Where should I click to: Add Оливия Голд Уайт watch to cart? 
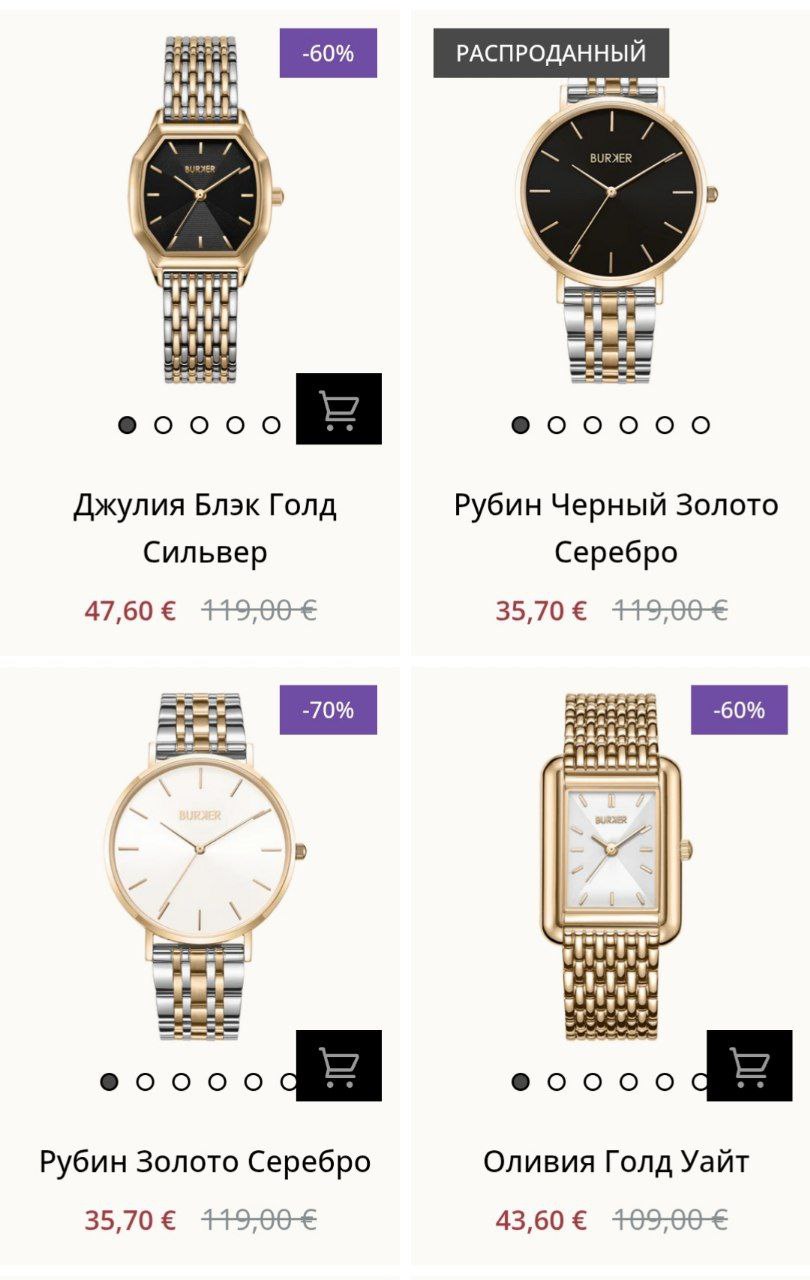(749, 1066)
